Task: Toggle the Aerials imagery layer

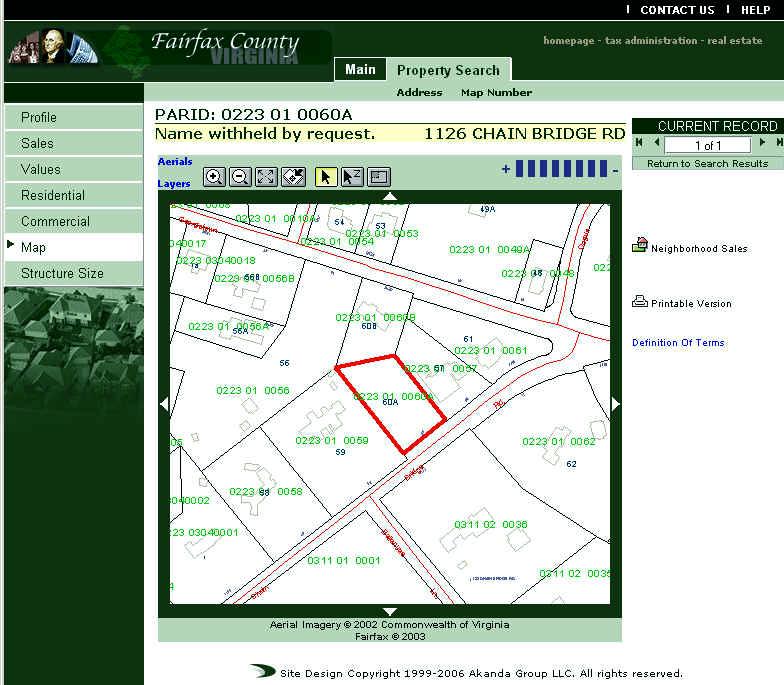Action: click(x=175, y=162)
